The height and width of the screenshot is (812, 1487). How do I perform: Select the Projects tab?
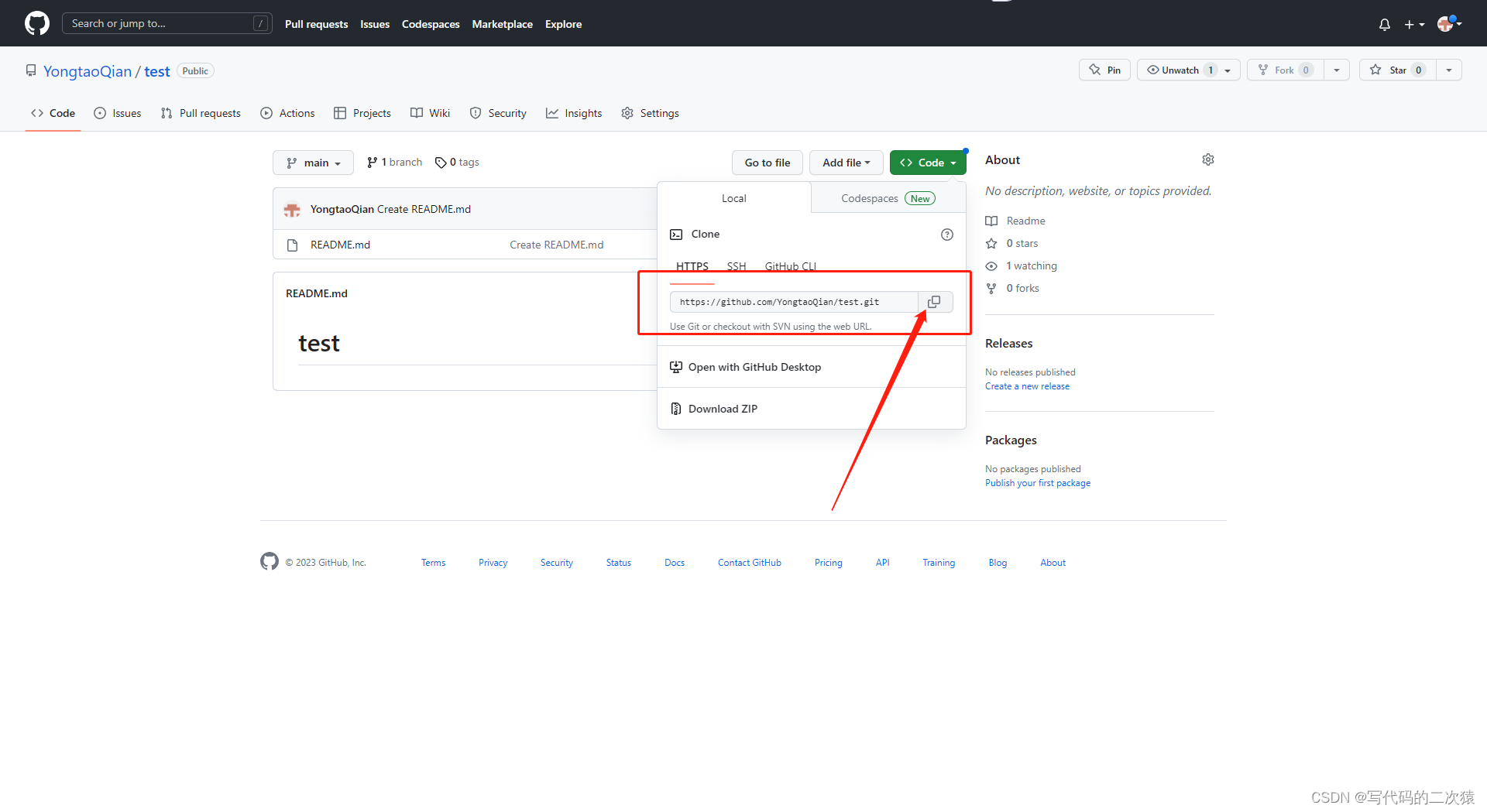tap(362, 113)
